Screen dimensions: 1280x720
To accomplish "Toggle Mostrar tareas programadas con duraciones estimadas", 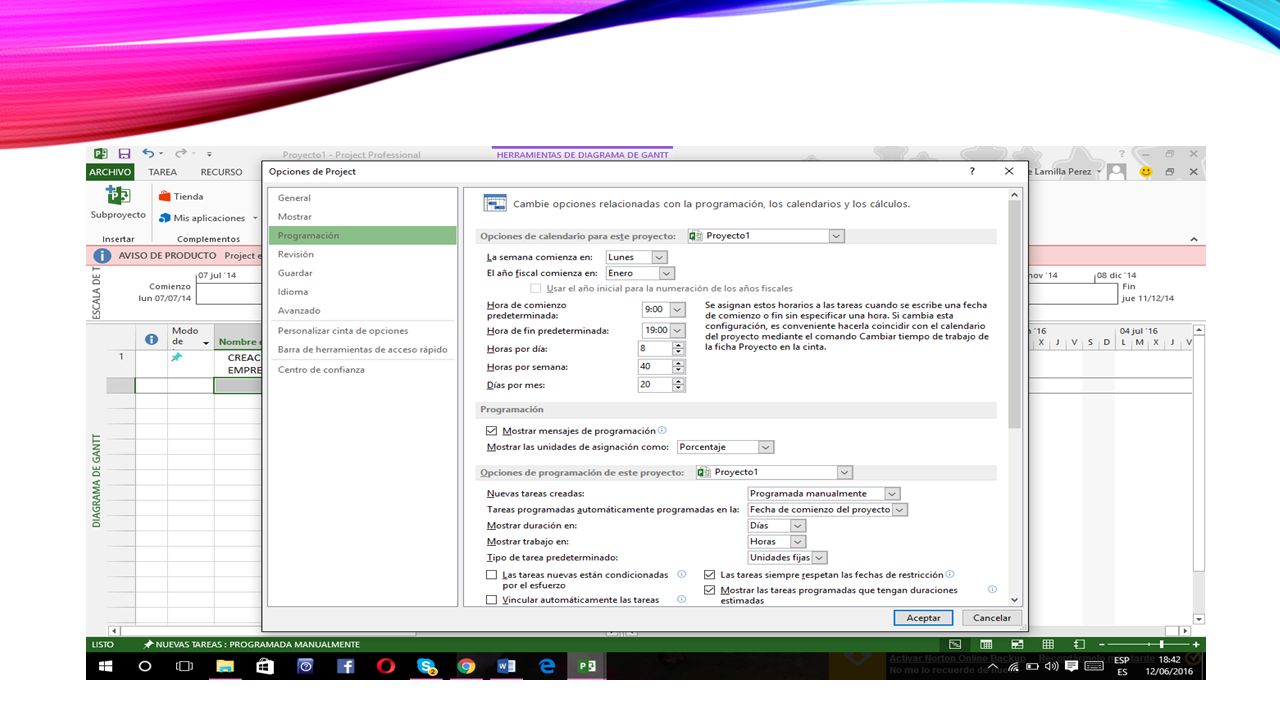I will click(x=710, y=590).
